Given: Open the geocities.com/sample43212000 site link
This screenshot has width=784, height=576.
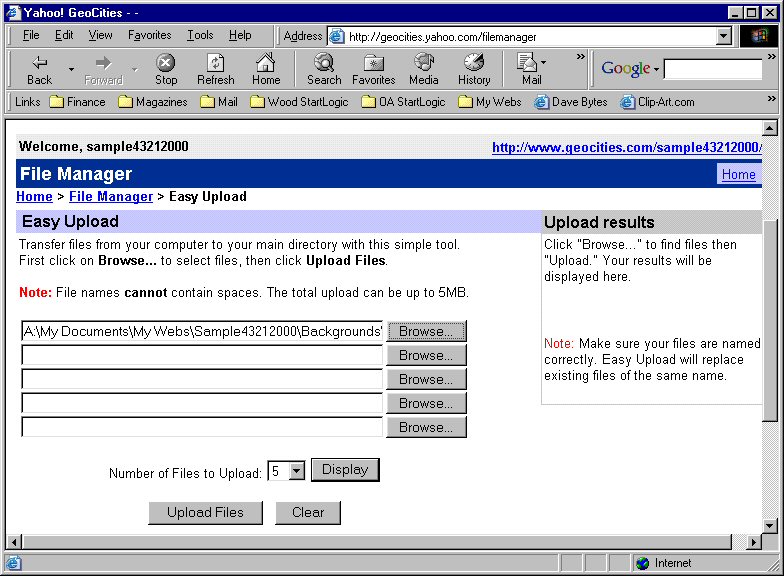Looking at the screenshot, I should pos(627,148).
